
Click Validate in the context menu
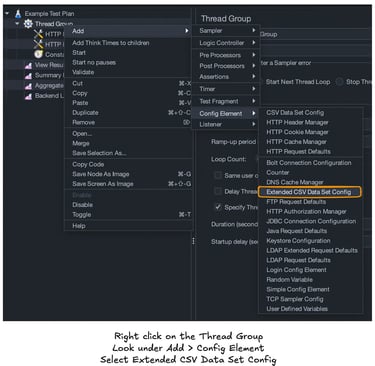point(128,72)
